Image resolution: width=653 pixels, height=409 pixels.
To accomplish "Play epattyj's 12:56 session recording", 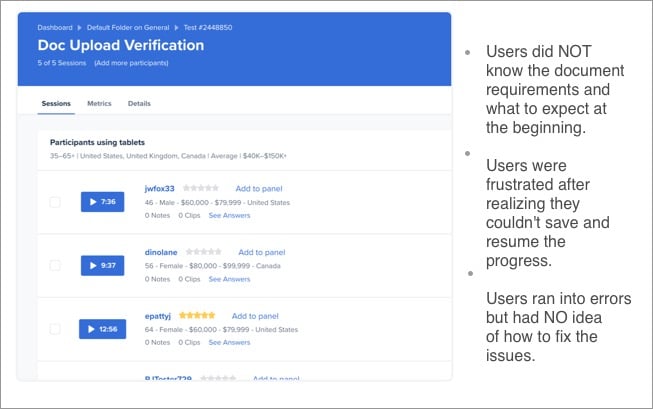I will tap(102, 329).
